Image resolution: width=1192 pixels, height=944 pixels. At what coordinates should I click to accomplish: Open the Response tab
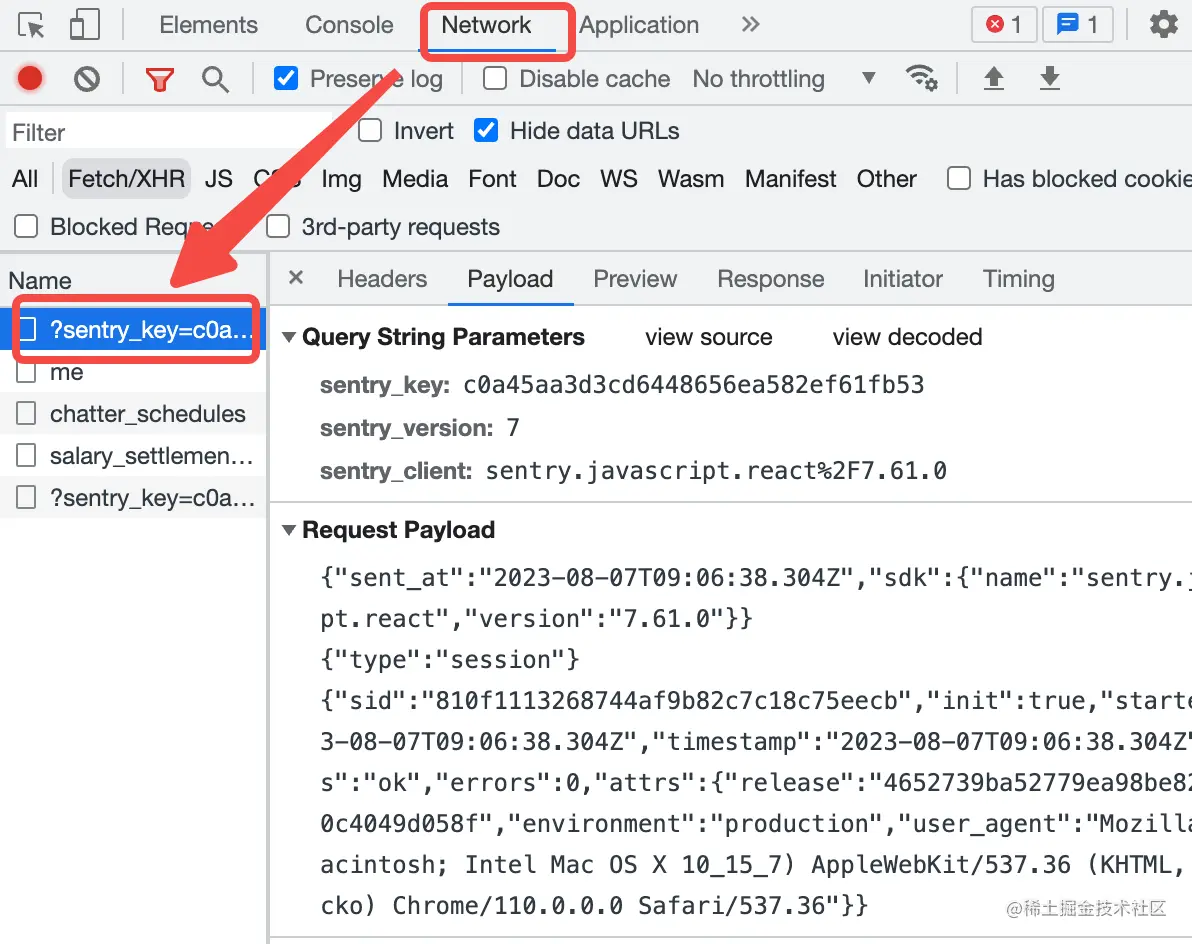tap(770, 279)
